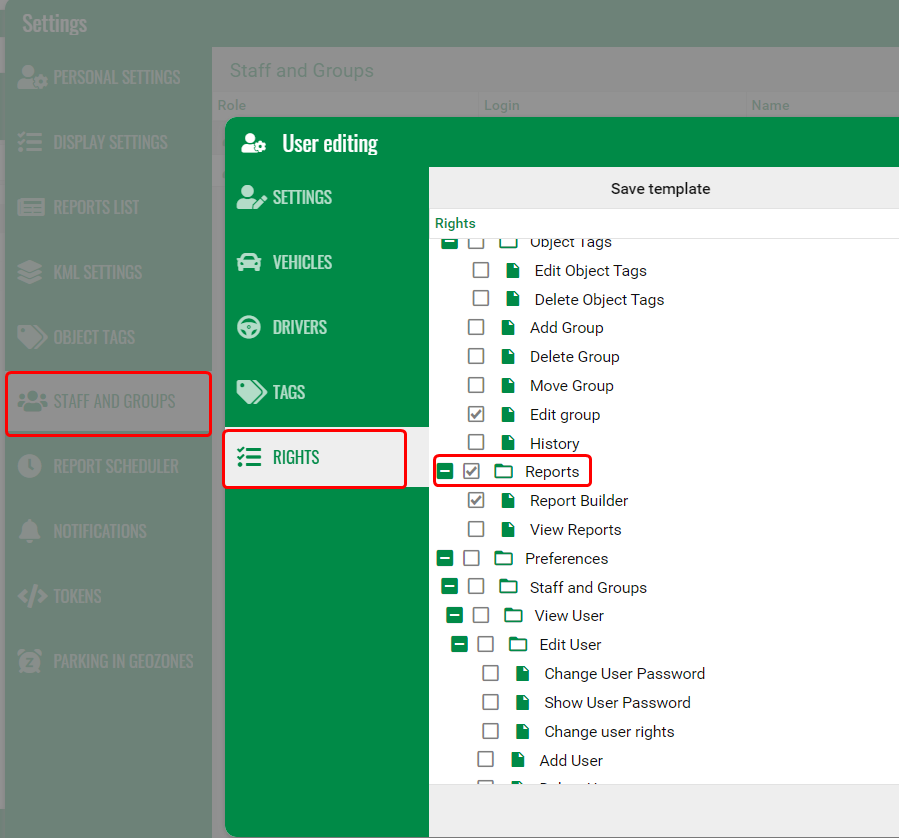
Task: Click the Preferences folder icon
Action: [503, 558]
